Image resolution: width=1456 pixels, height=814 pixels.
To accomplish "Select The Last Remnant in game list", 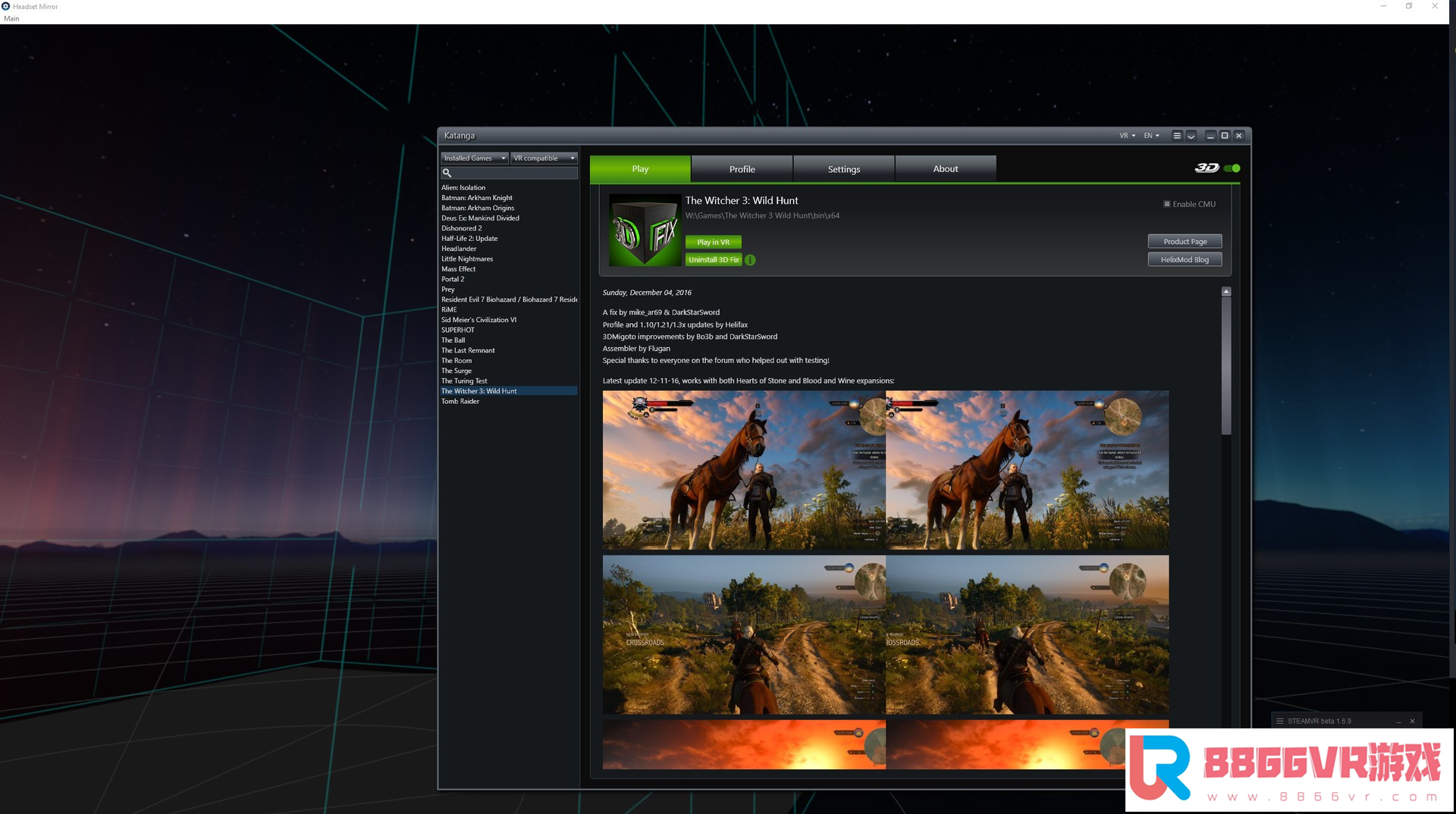I will click(x=509, y=351).
